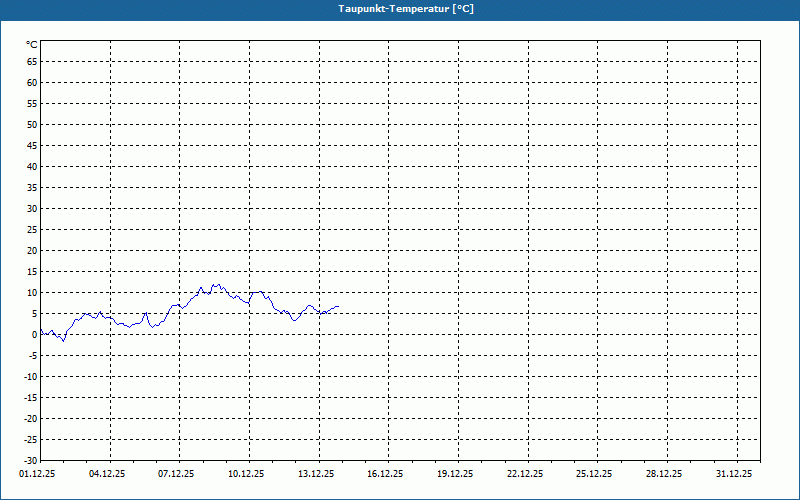Click the date label 07.12.25
The width and height of the screenshot is (800, 500).
click(x=176, y=474)
